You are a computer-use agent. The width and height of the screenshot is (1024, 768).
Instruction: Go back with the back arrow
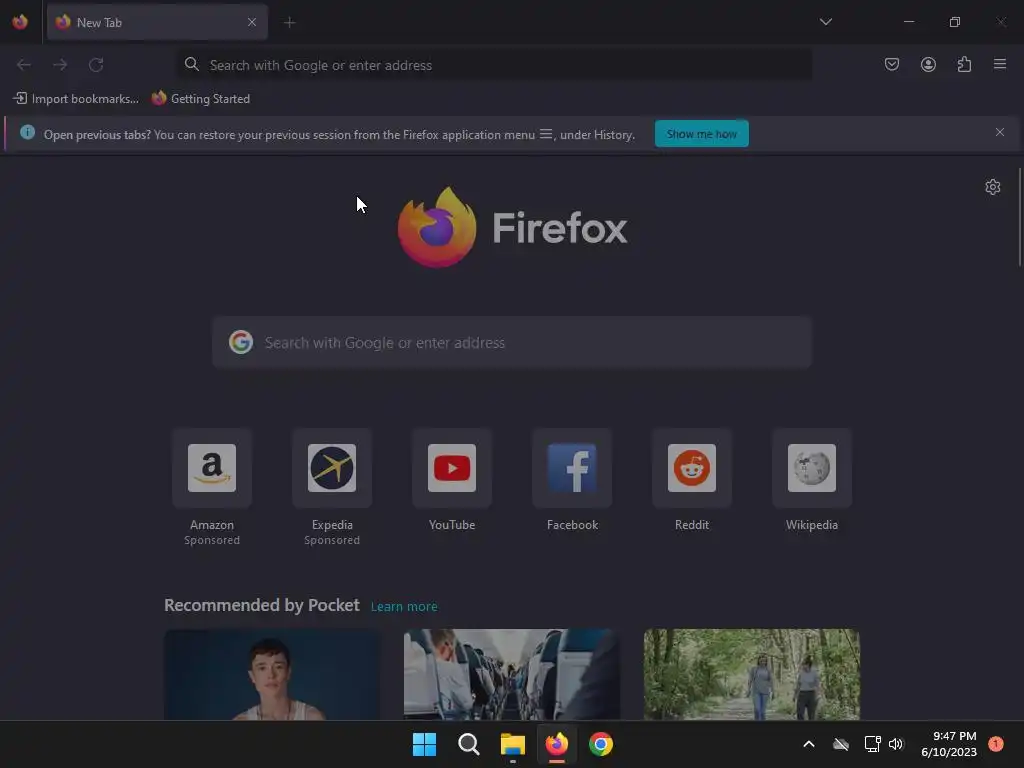pos(24,65)
